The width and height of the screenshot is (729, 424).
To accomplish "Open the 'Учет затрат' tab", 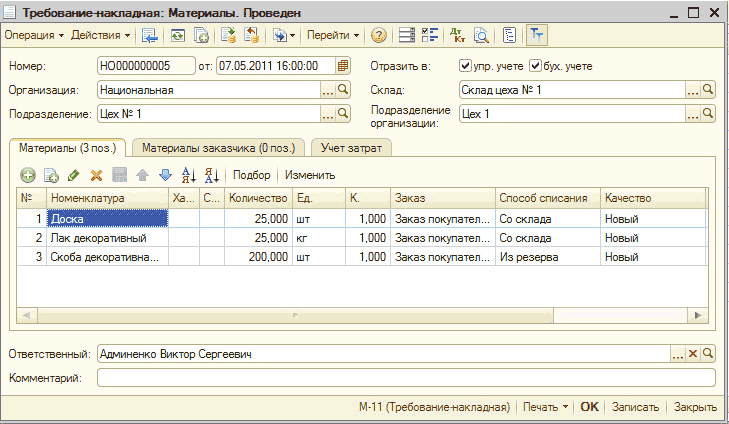I will pyautogui.click(x=352, y=147).
